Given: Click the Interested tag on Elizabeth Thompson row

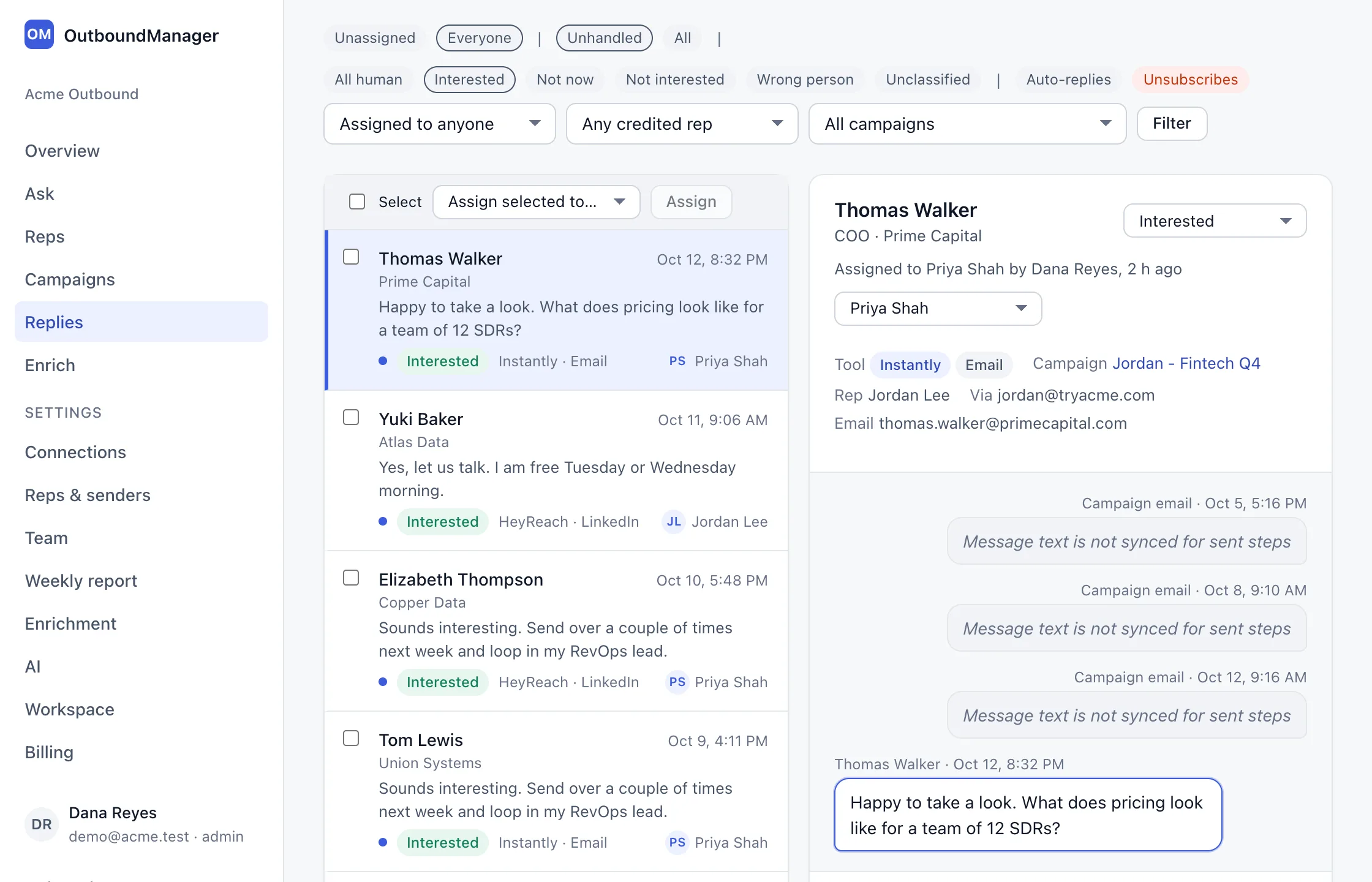Looking at the screenshot, I should [442, 682].
